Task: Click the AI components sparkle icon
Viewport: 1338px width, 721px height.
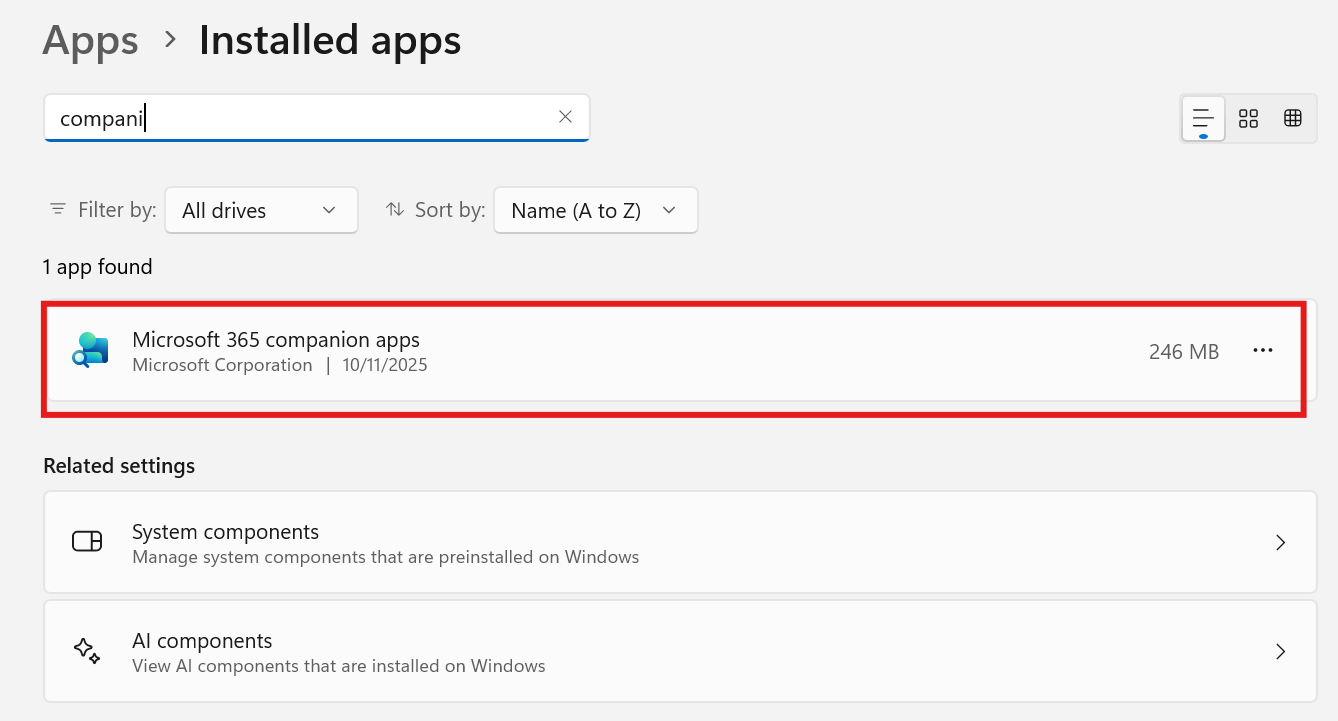Action: (x=87, y=650)
